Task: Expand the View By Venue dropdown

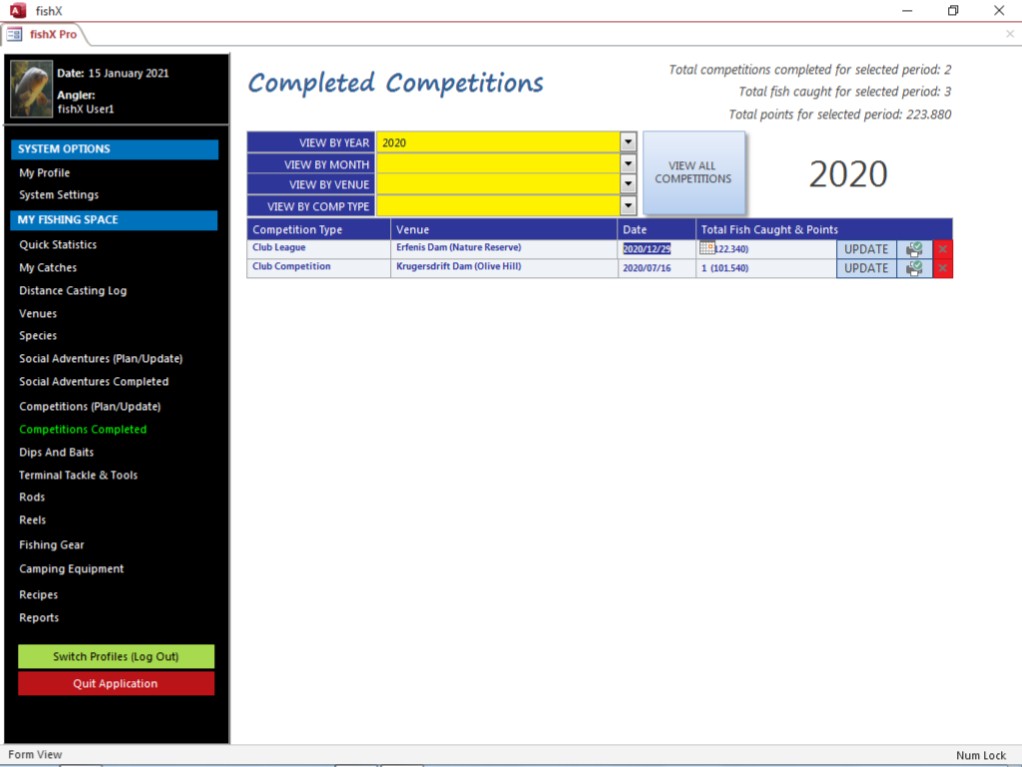Action: click(628, 185)
